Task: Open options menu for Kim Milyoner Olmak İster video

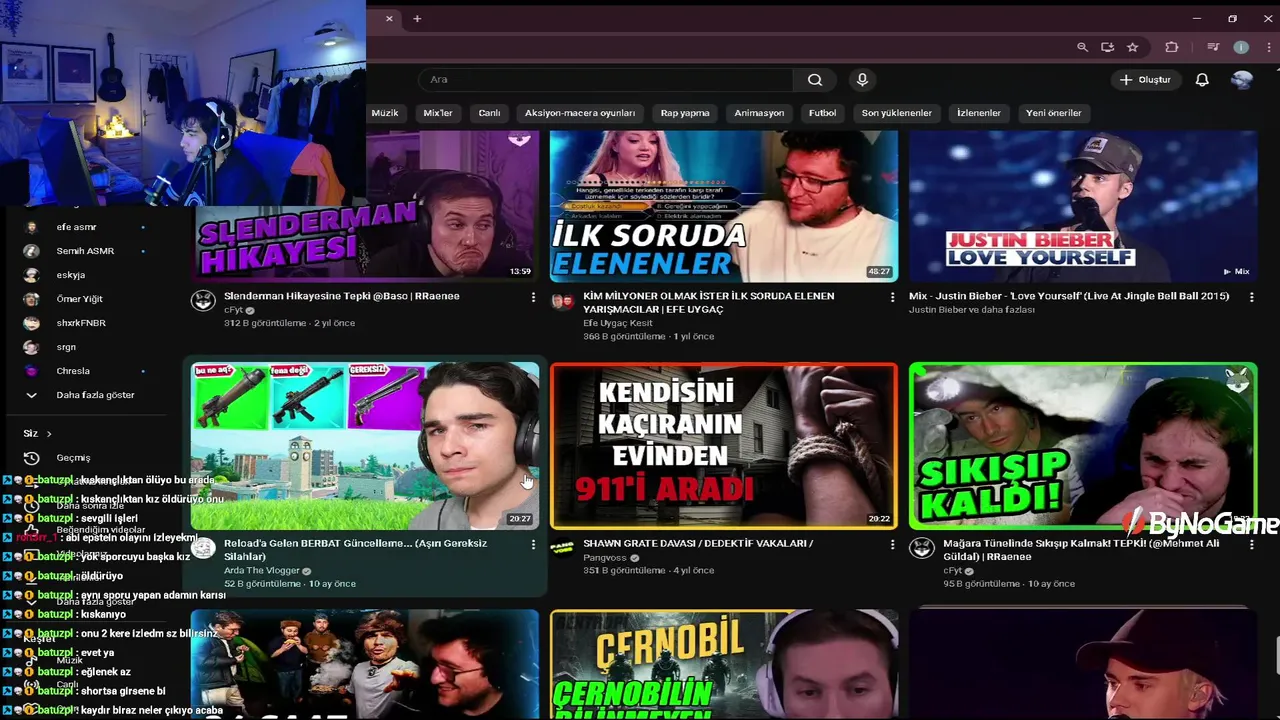Action: (x=892, y=297)
